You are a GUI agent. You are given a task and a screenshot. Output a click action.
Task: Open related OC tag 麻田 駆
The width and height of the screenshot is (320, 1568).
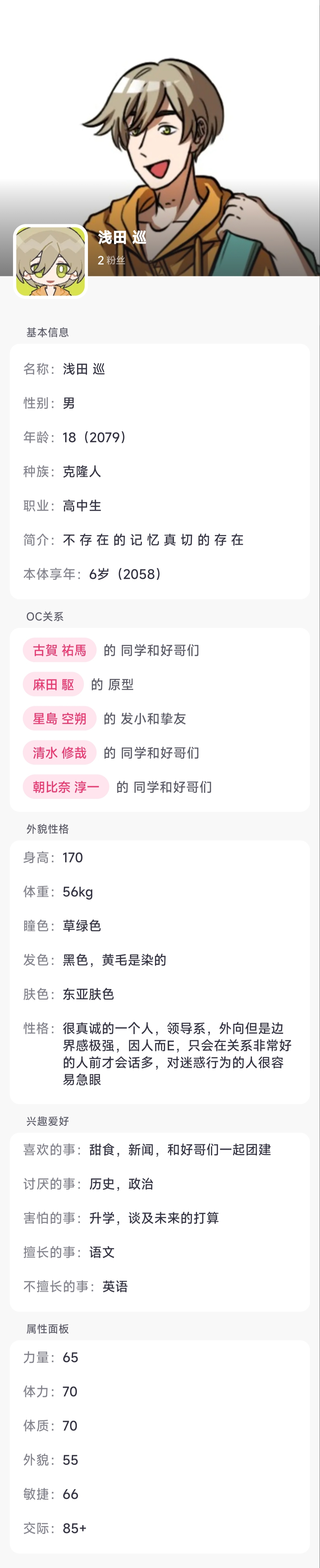pyautogui.click(x=53, y=684)
